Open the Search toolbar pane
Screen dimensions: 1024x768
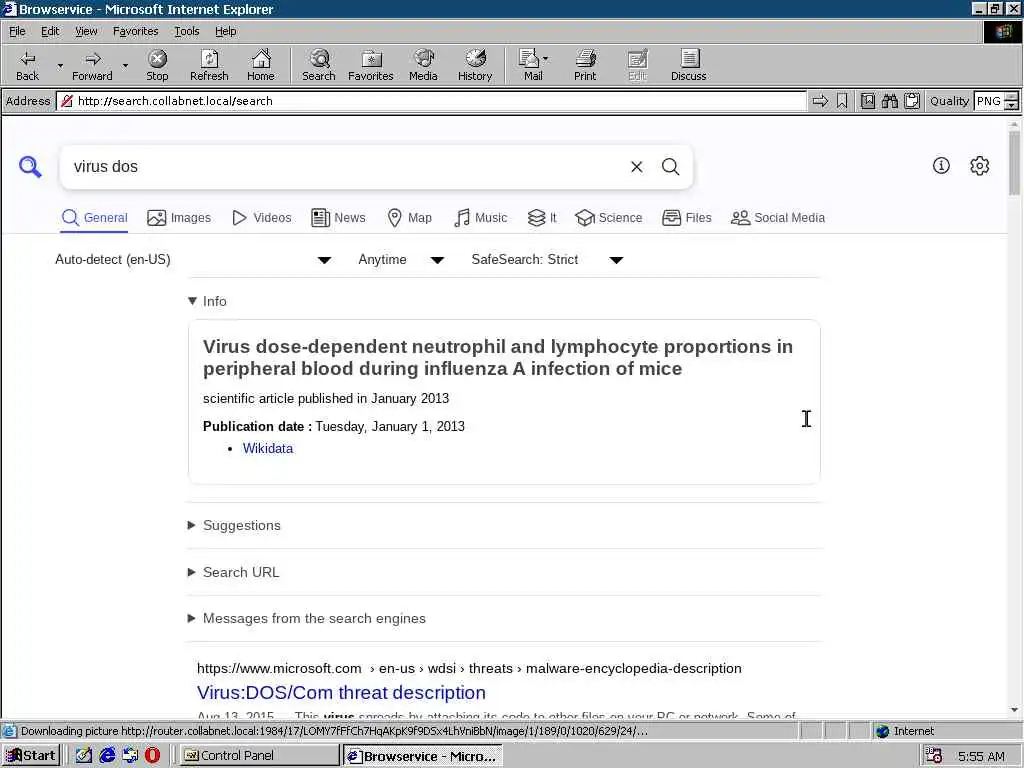click(x=319, y=65)
